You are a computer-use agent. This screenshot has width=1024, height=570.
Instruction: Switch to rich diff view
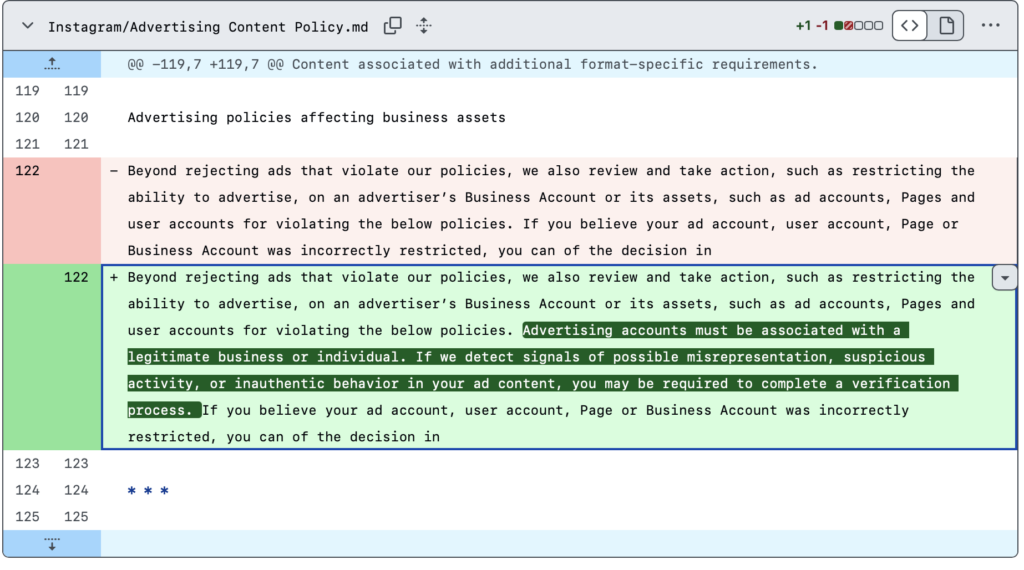[x=945, y=26]
